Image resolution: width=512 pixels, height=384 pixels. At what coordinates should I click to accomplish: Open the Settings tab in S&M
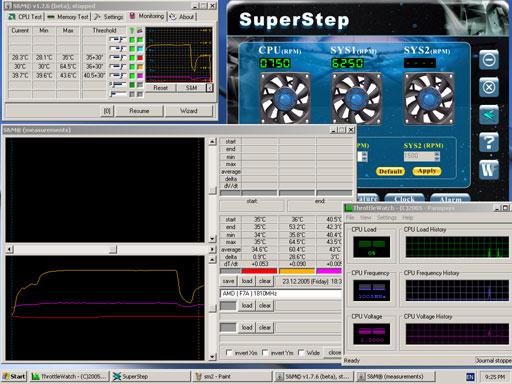tap(109, 16)
